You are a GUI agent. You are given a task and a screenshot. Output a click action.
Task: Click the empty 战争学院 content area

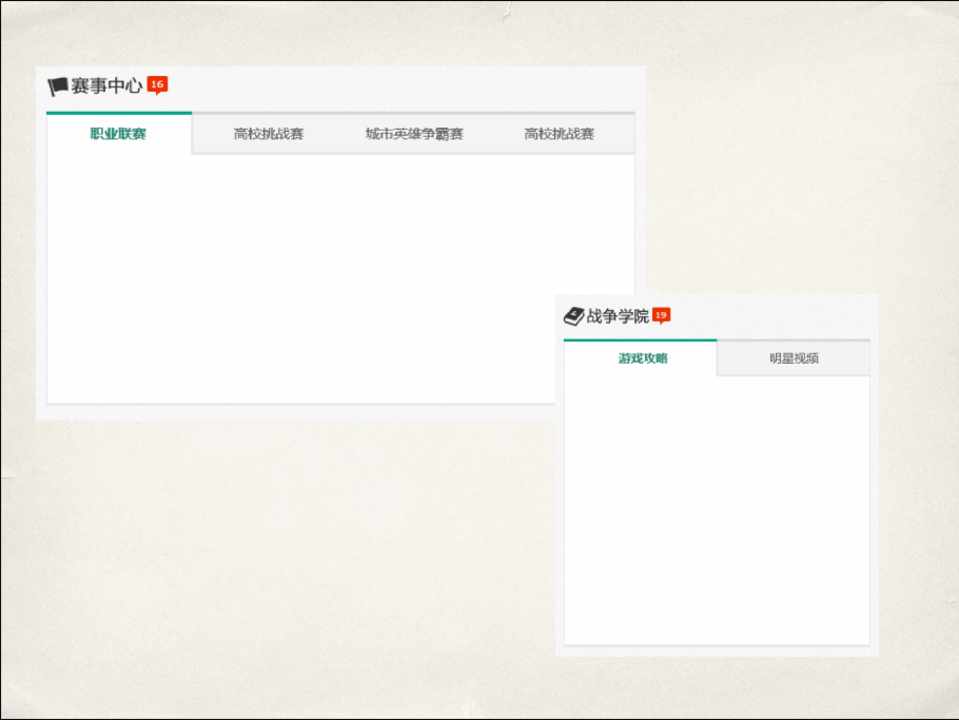pyautogui.click(x=716, y=510)
